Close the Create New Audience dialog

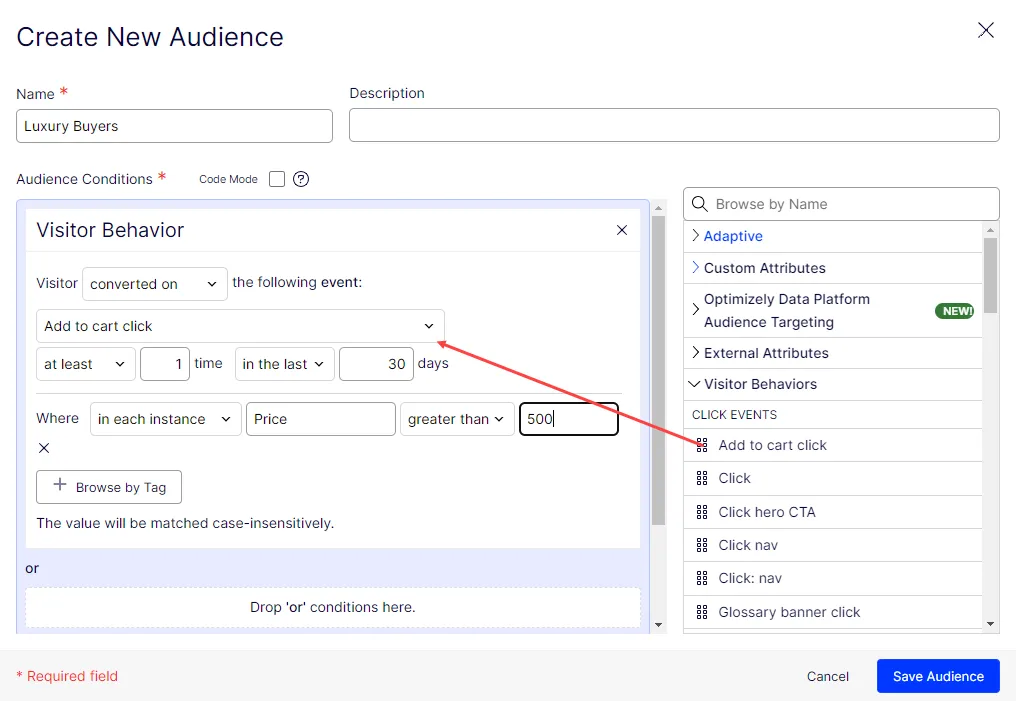pyautogui.click(x=986, y=30)
